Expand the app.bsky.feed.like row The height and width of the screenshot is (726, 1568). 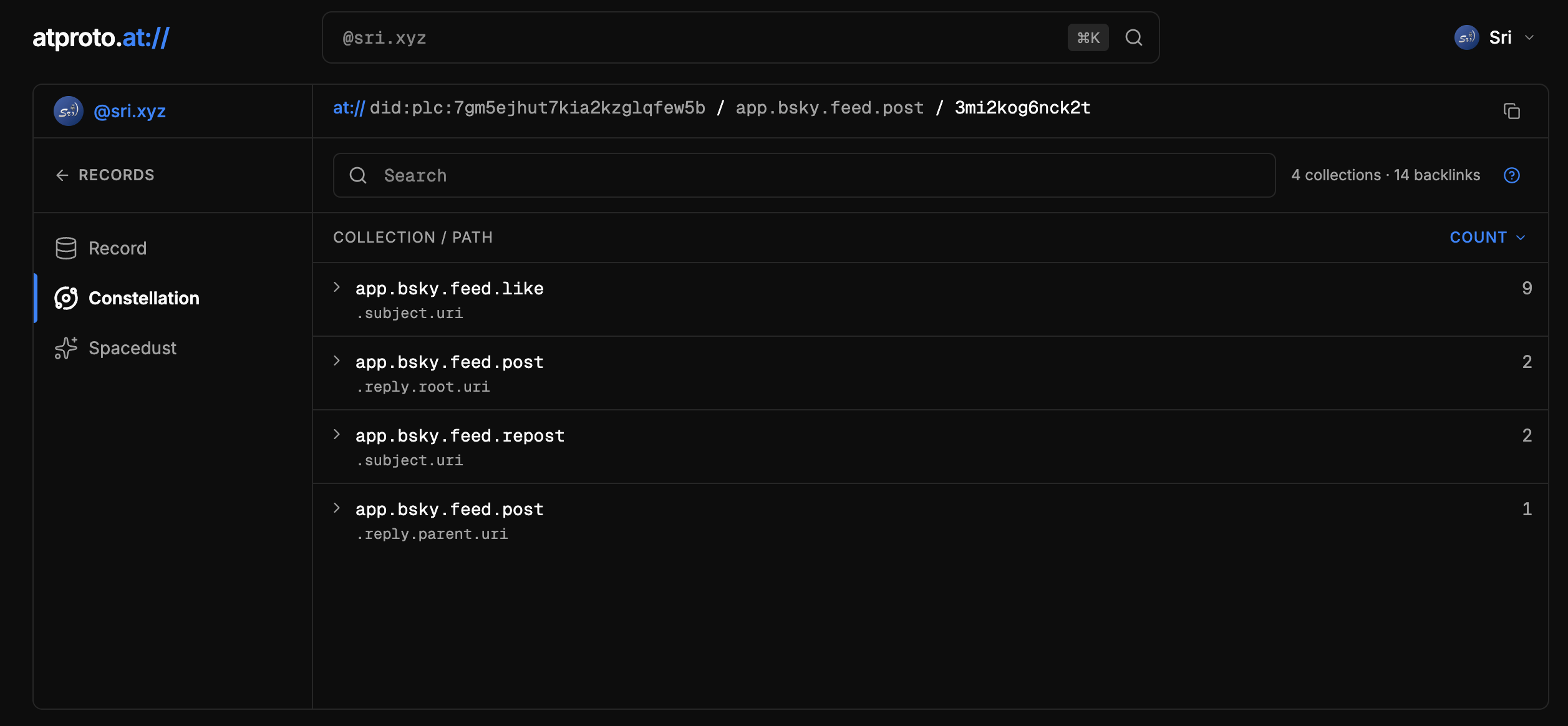337,288
